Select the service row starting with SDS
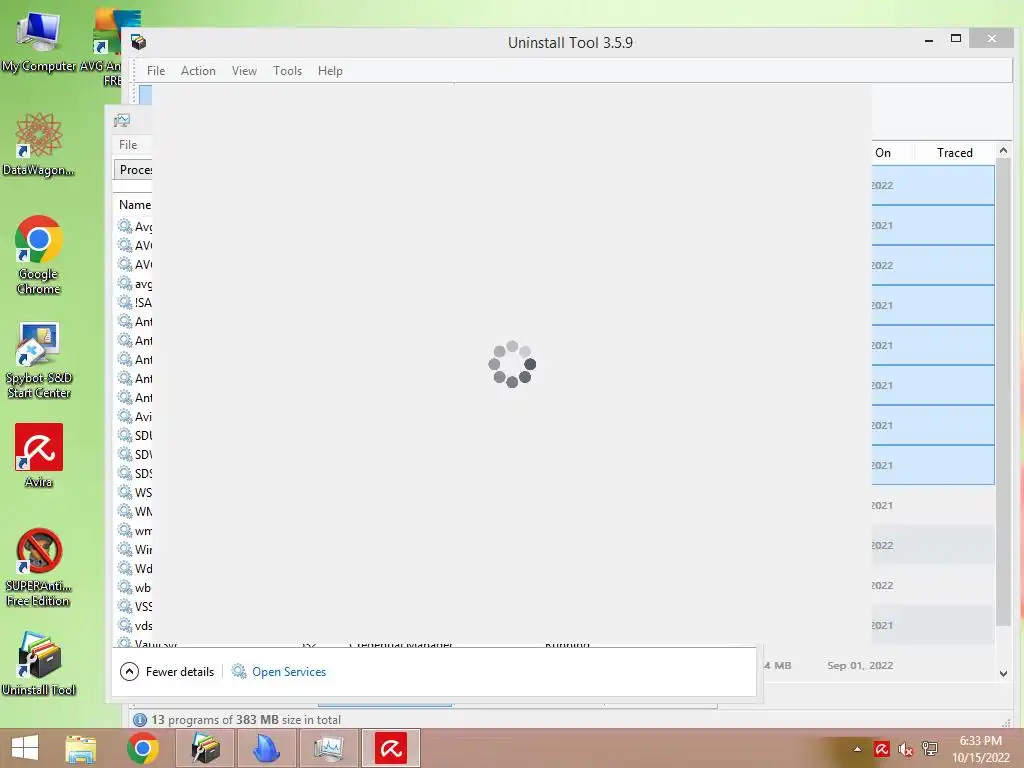 [x=134, y=473]
